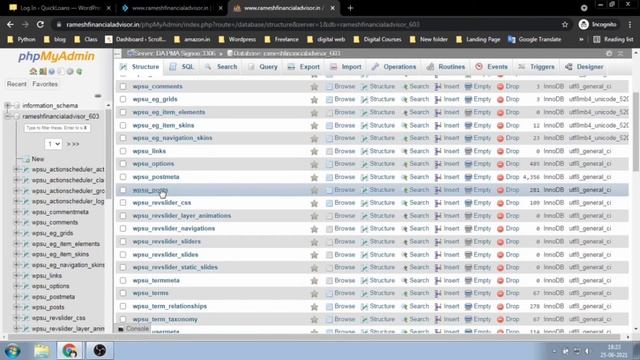Screen dimensions: 640x360
Task: Open the Import tab
Action: pos(346,67)
